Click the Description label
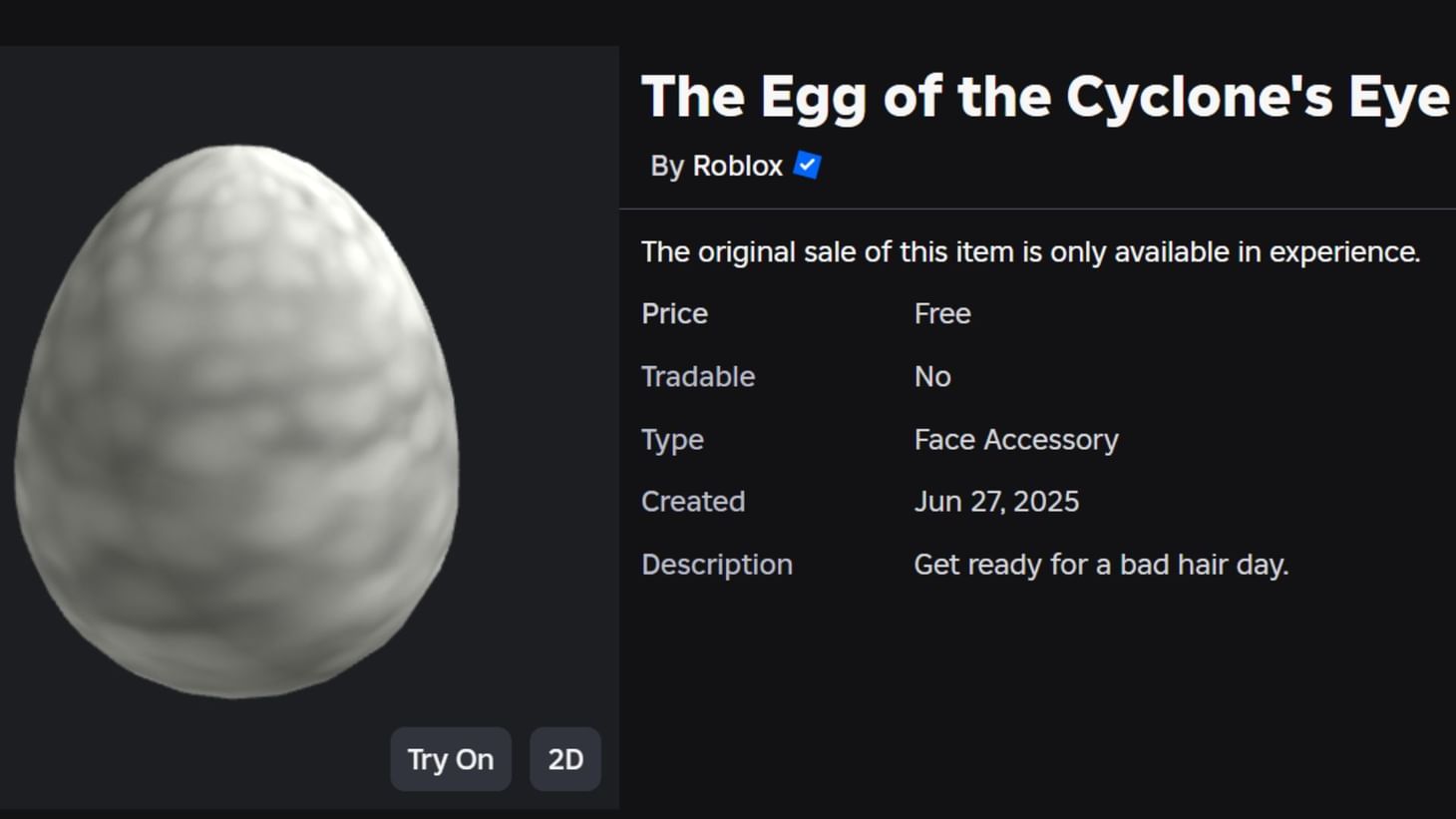1456x819 pixels. [716, 565]
